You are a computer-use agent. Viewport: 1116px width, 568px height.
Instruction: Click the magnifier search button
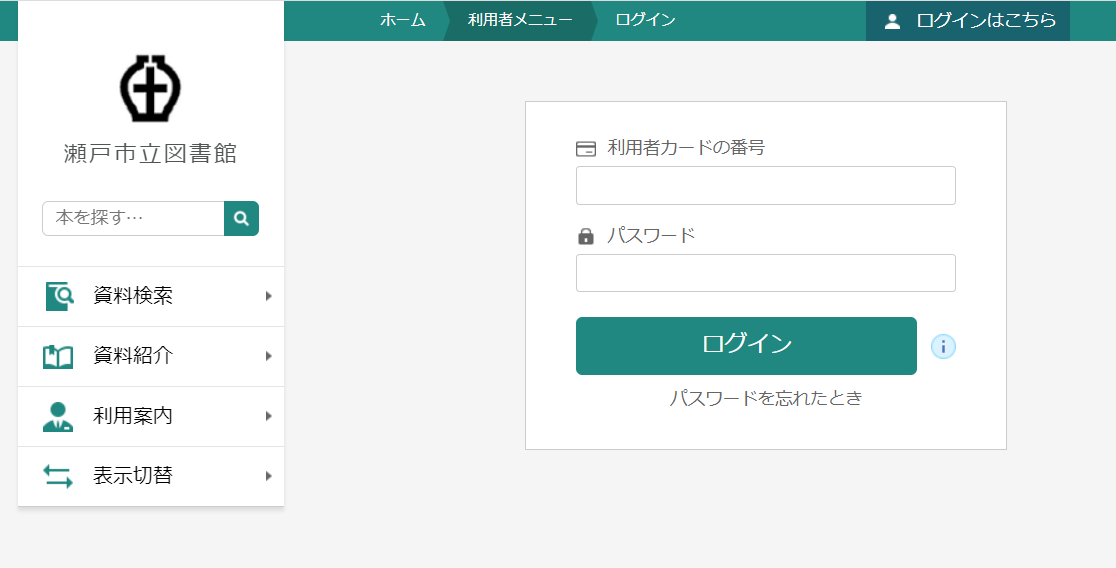[241, 219]
